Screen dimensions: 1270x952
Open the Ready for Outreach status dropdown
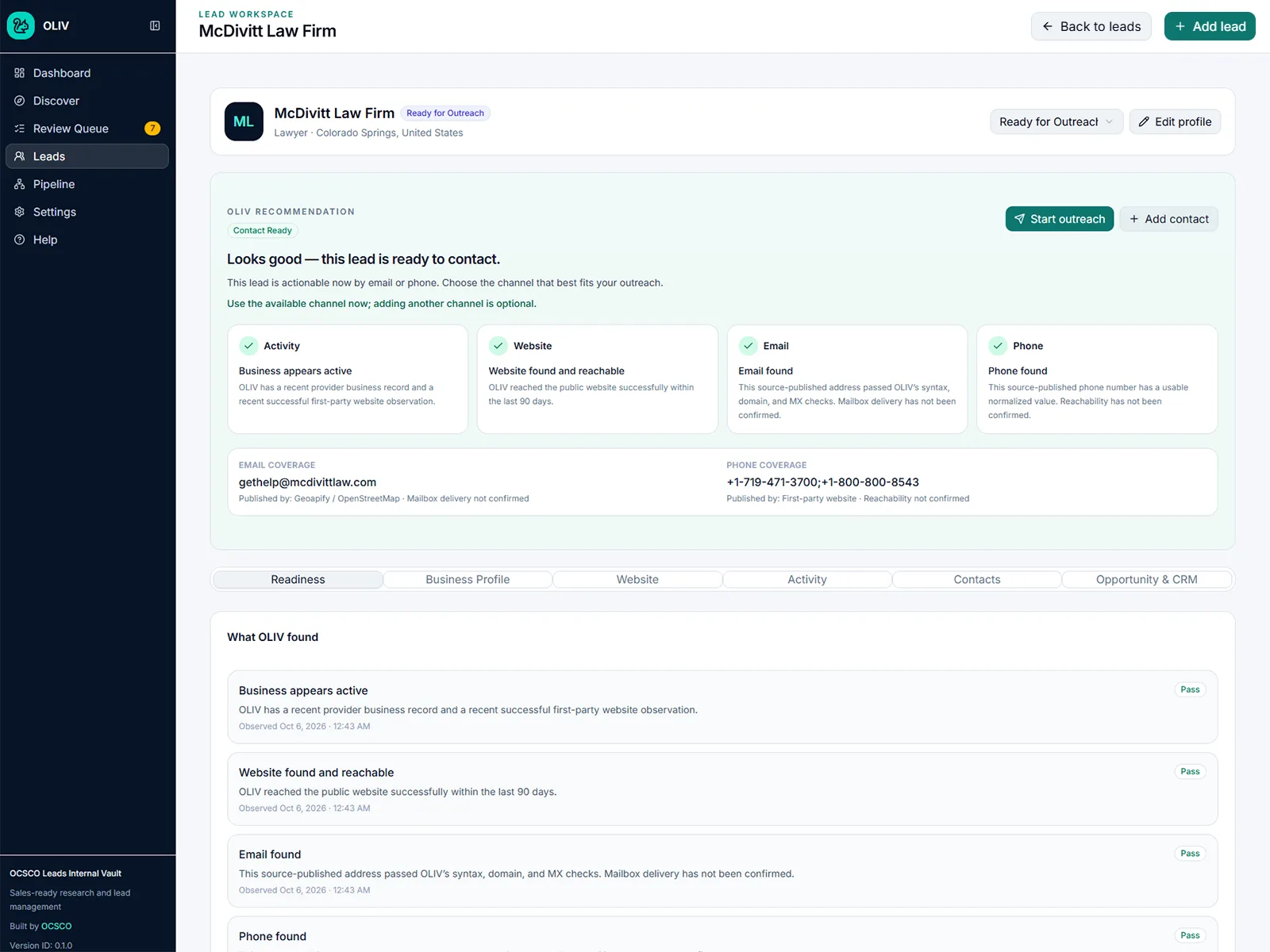pos(1056,121)
